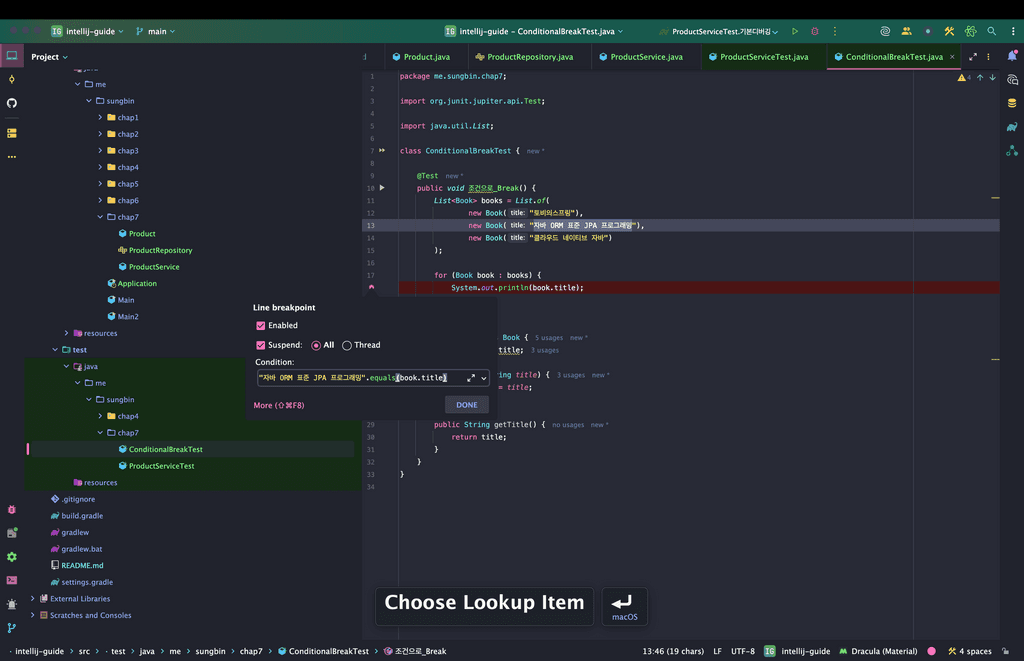Open the Gradle tool window elephant icon
Image resolution: width=1024 pixels, height=661 pixels.
(1012, 127)
